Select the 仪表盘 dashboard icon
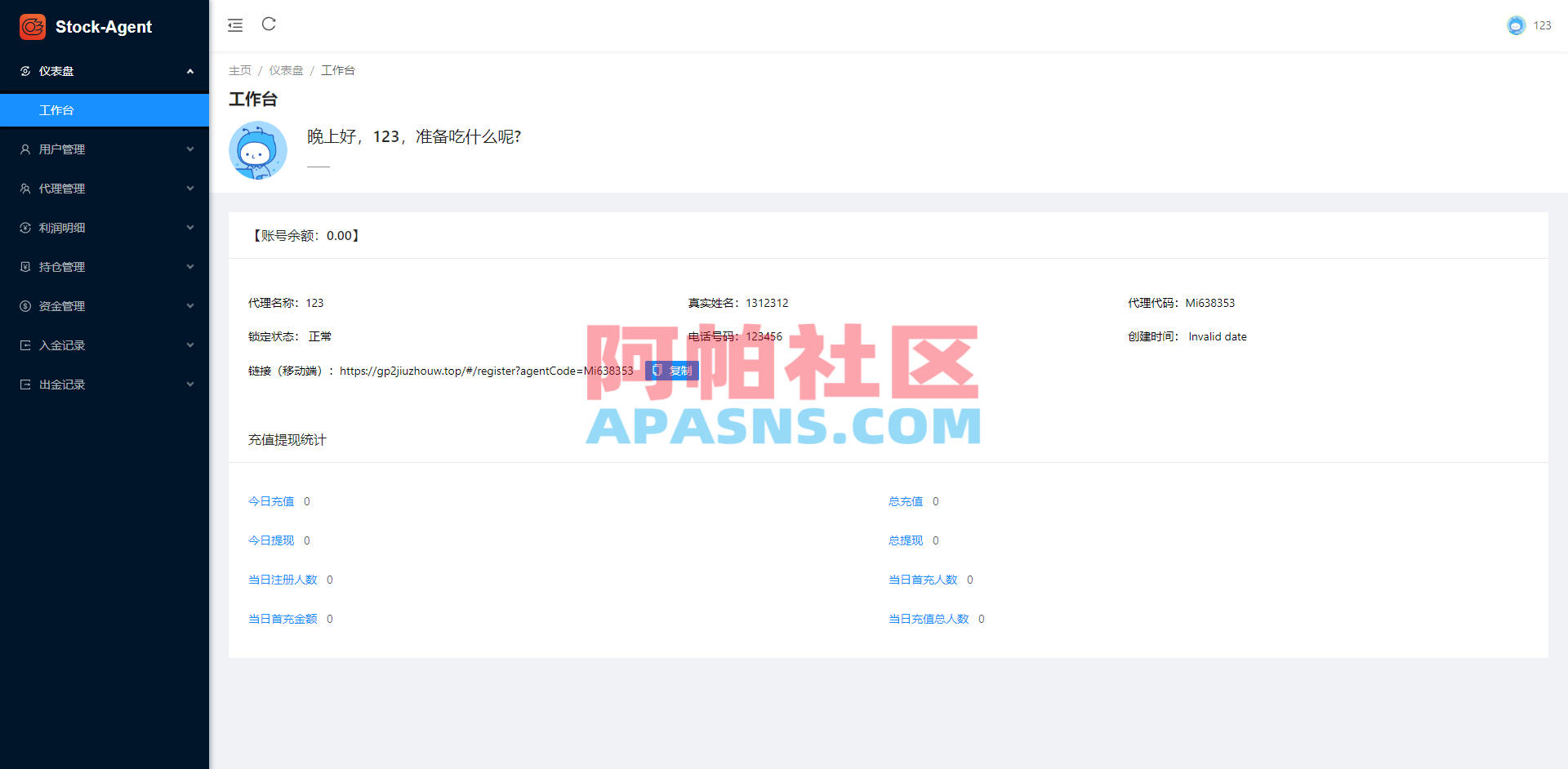The width and height of the screenshot is (1568, 769). pyautogui.click(x=25, y=71)
